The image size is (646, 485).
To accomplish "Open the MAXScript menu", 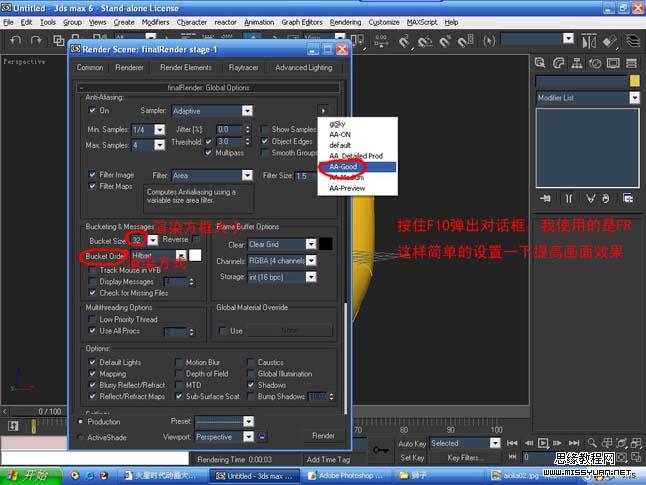I will click(x=422, y=22).
